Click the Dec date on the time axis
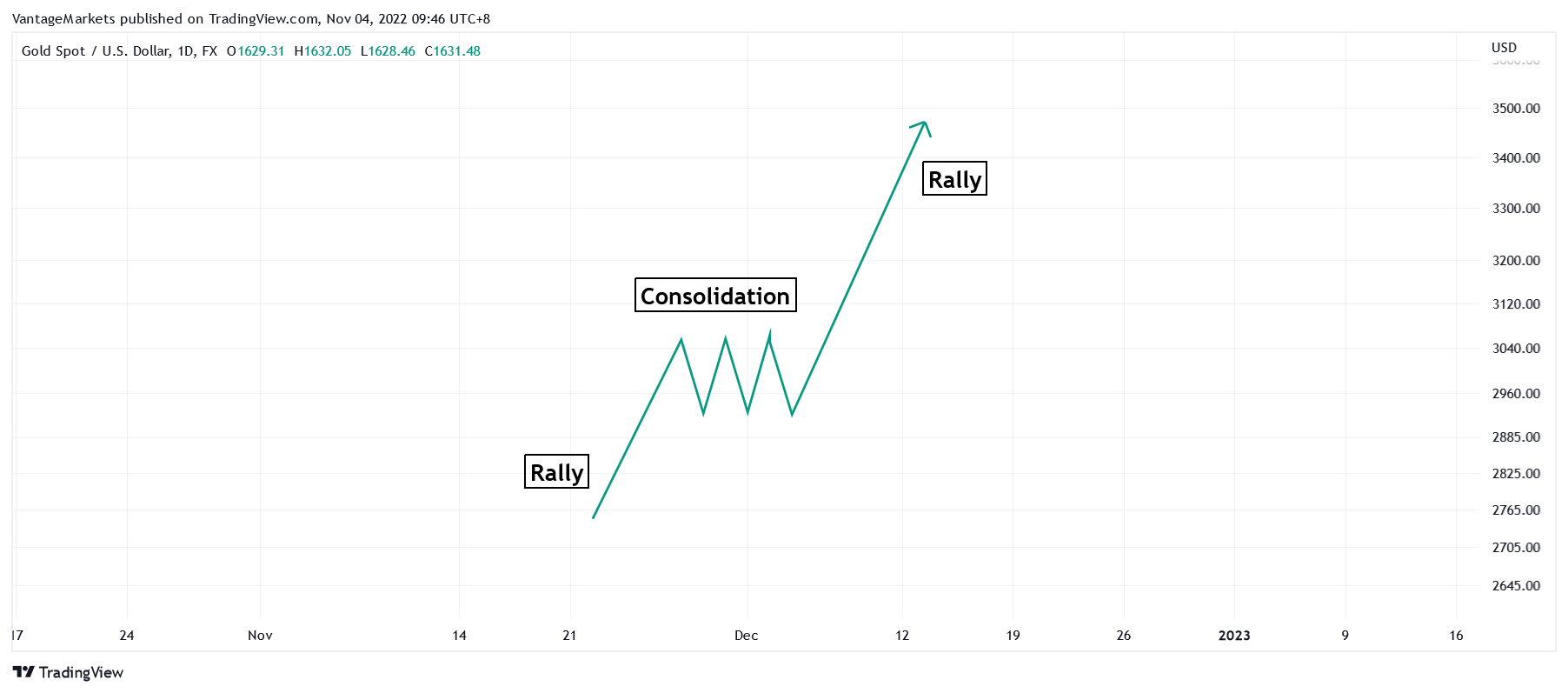The image size is (1568, 693). [746, 636]
